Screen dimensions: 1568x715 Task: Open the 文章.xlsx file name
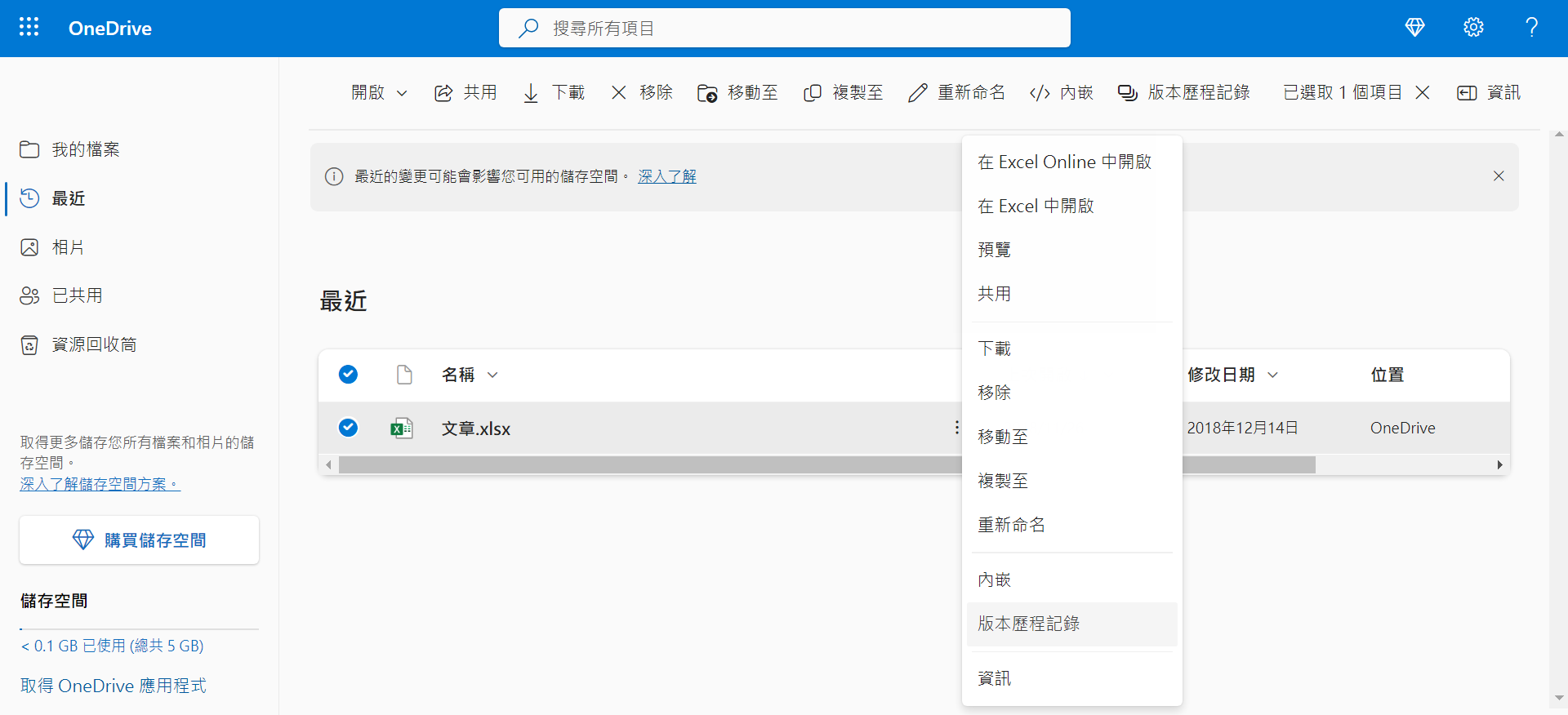point(476,429)
